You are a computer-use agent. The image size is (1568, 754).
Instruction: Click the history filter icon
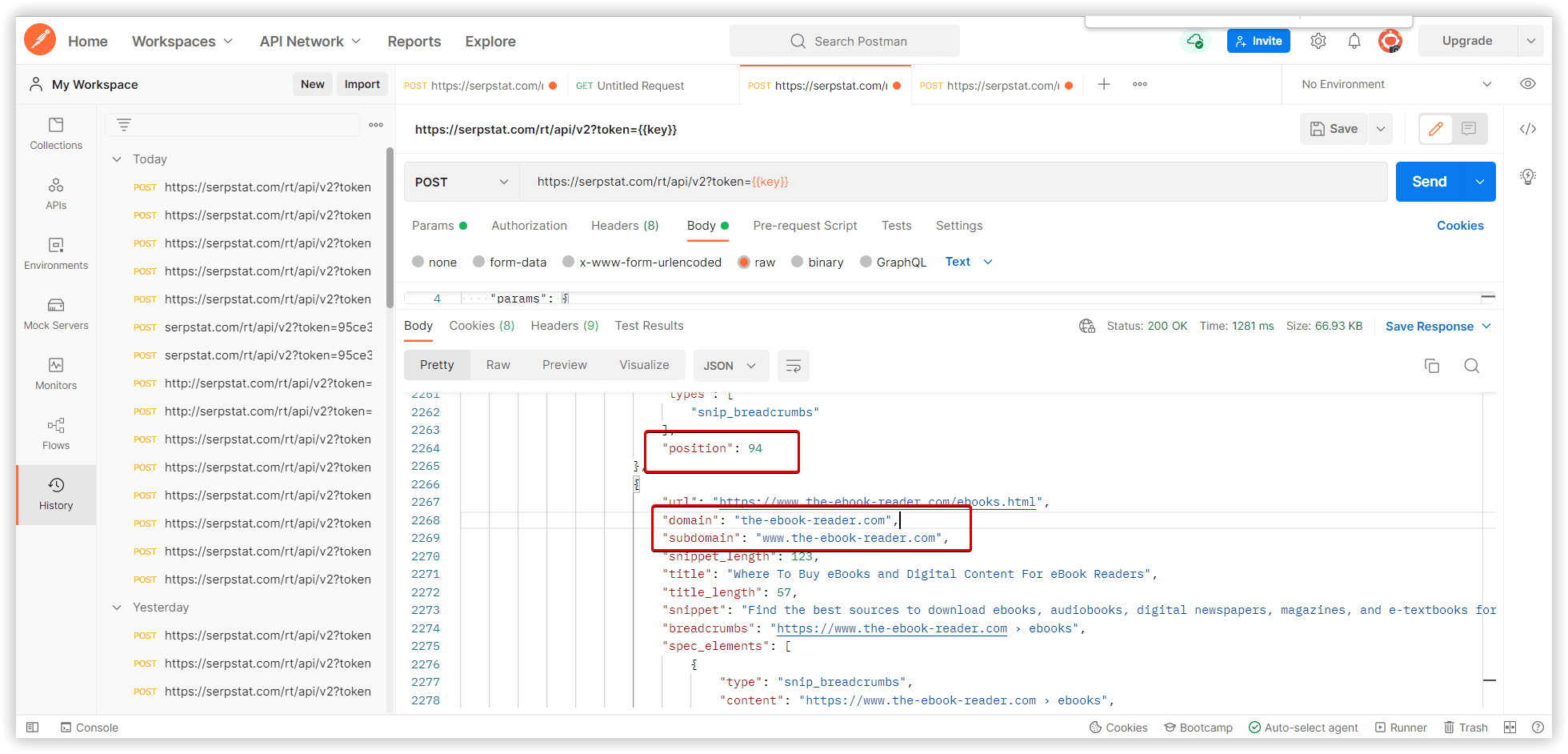point(124,125)
